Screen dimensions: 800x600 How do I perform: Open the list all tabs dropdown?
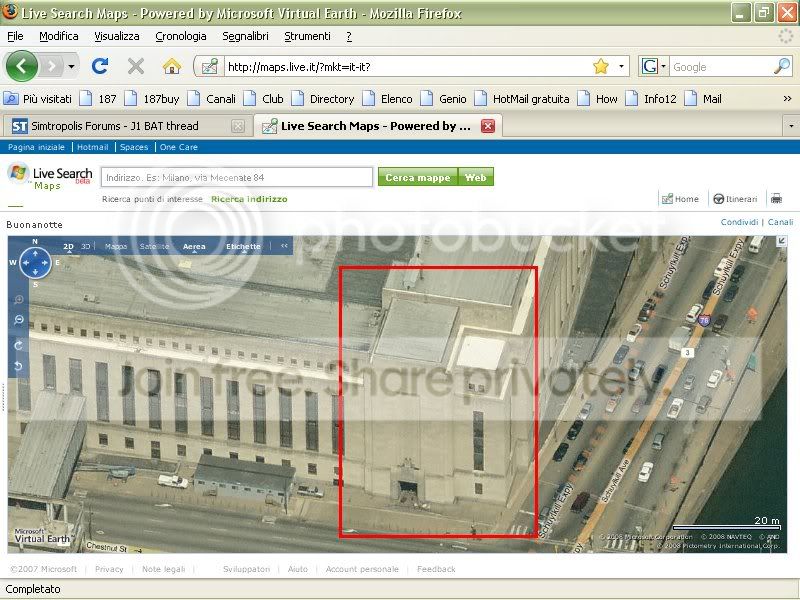click(x=791, y=126)
